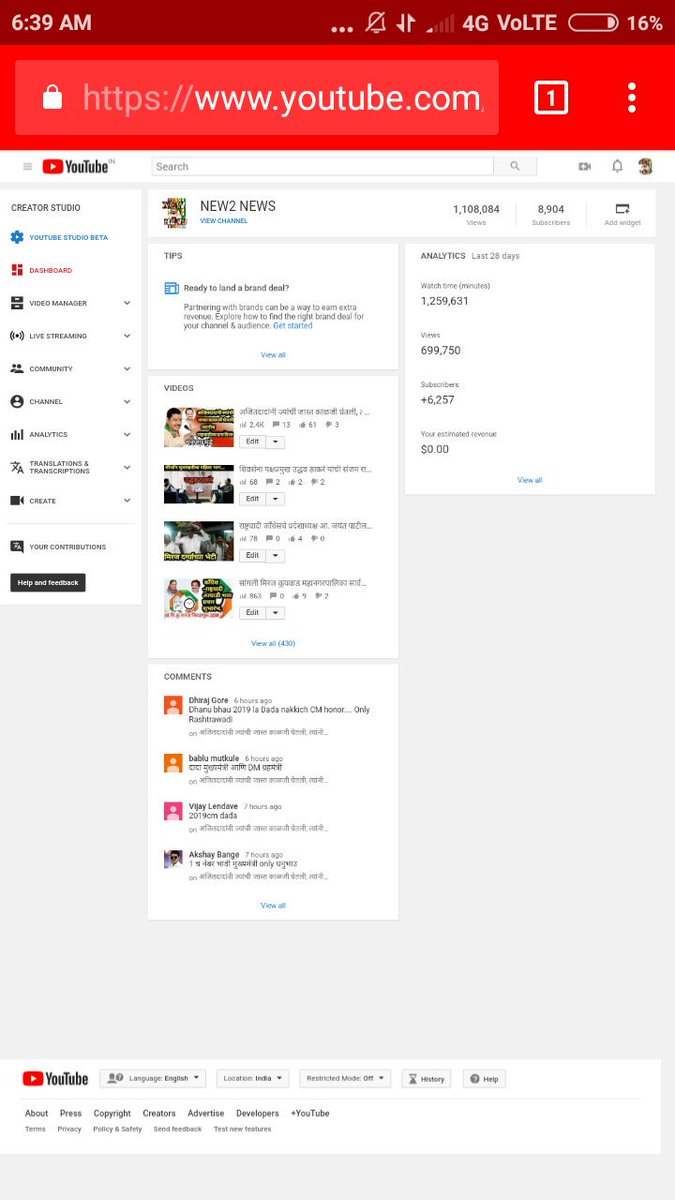
Task: Click Policy & Safety footer link
Action: [118, 1129]
